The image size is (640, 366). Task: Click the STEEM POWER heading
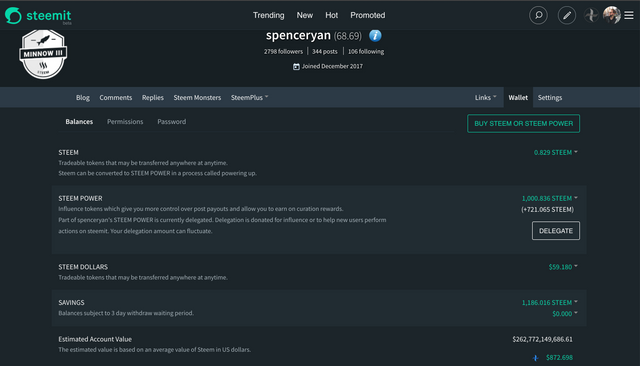80,198
